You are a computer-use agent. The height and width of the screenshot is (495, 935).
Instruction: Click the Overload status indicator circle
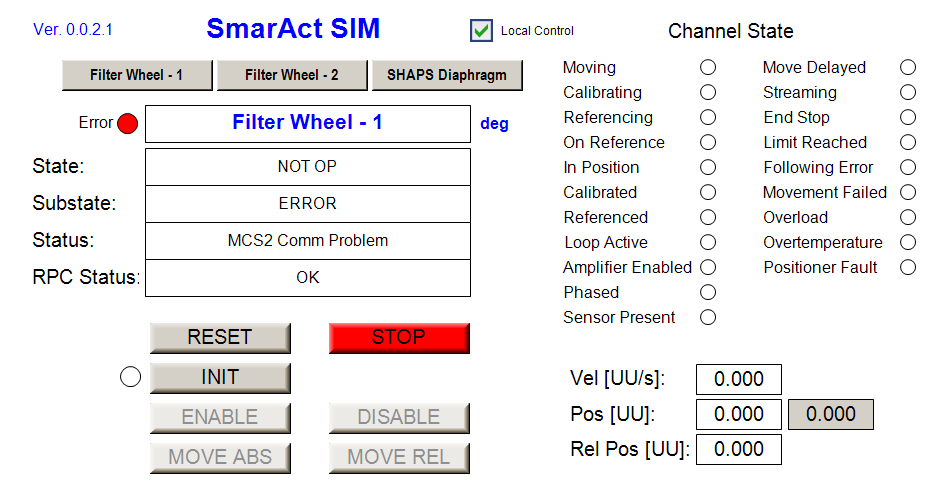click(908, 218)
